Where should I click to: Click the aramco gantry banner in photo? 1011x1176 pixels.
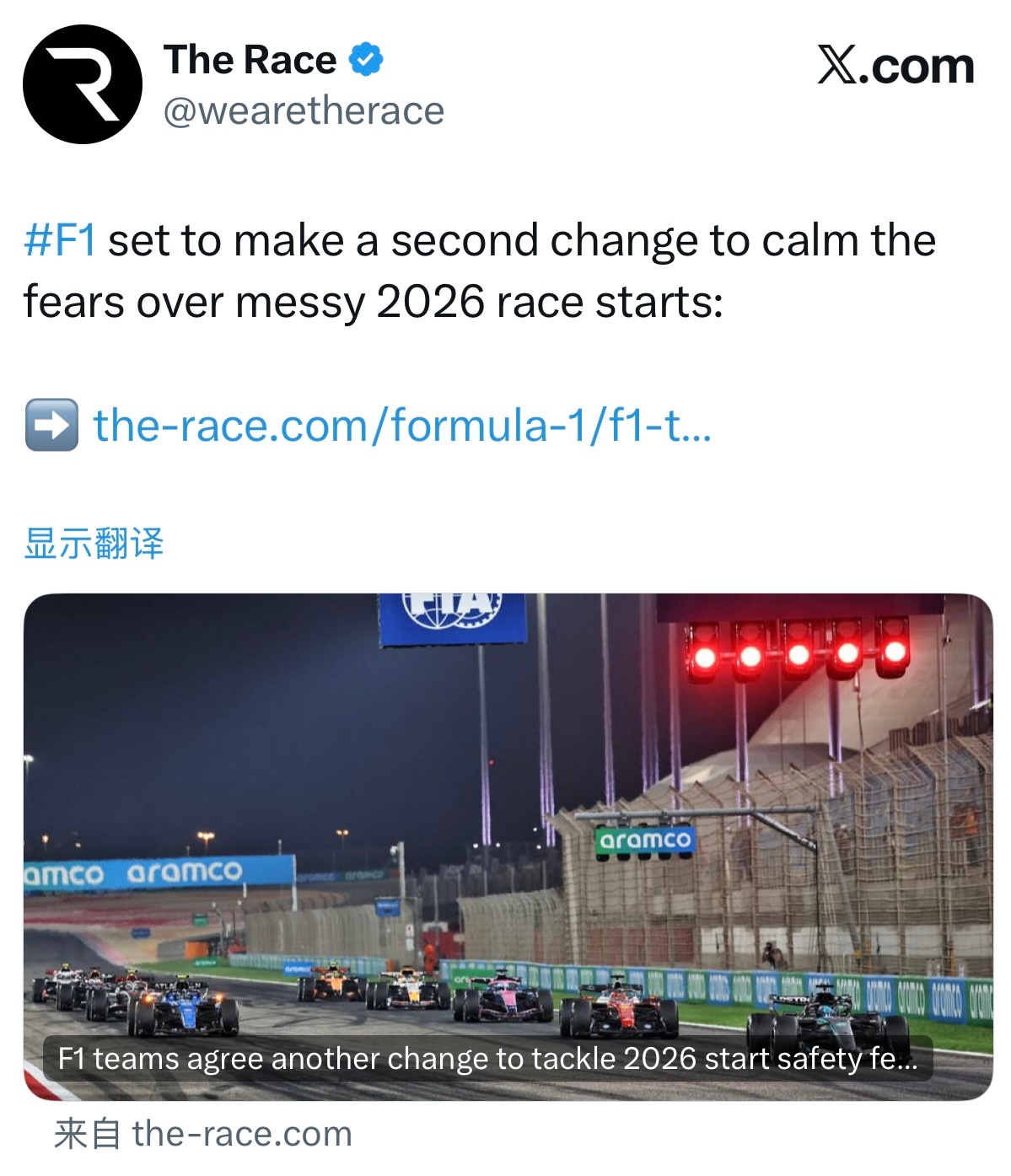645,840
